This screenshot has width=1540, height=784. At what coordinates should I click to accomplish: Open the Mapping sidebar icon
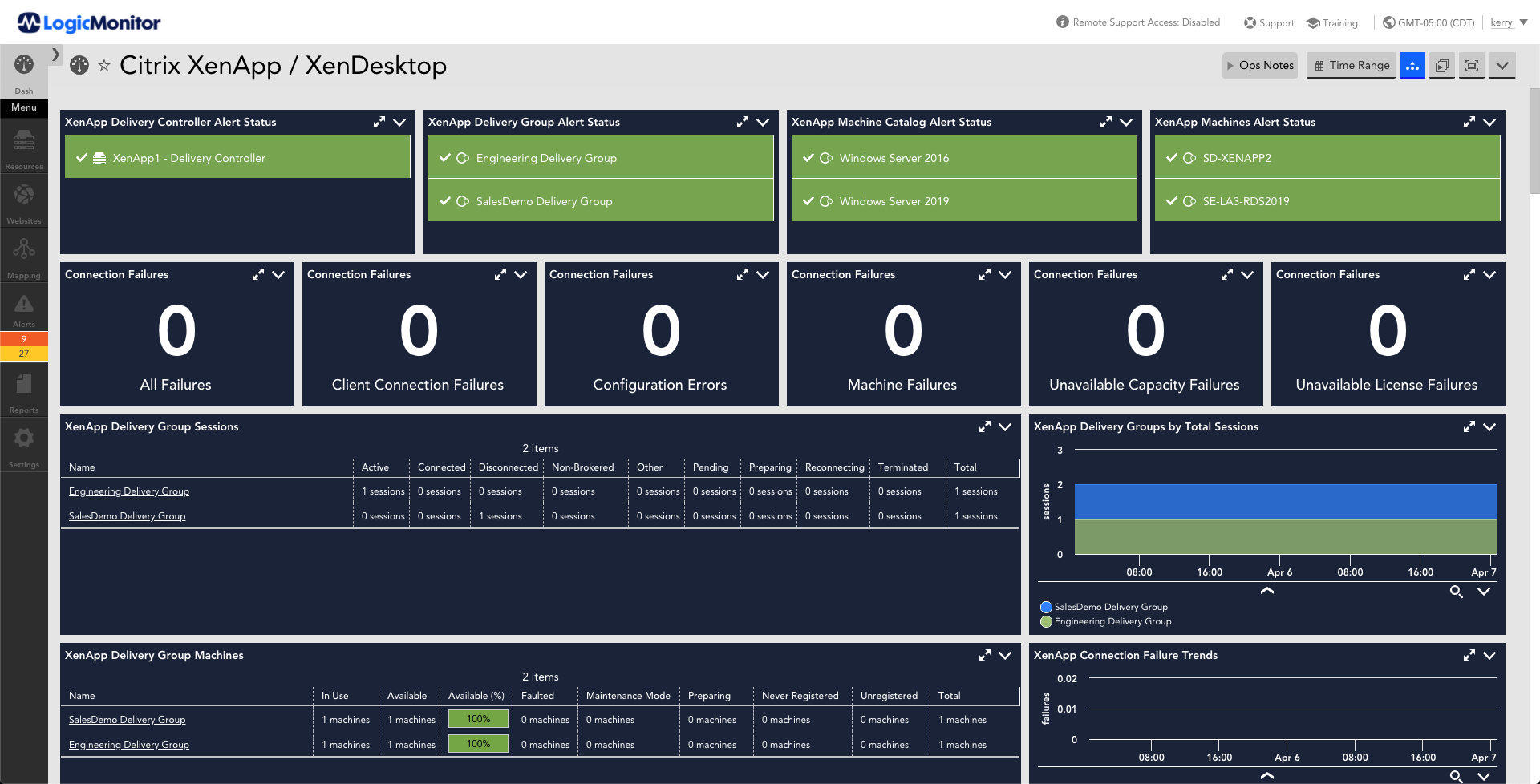tap(24, 256)
